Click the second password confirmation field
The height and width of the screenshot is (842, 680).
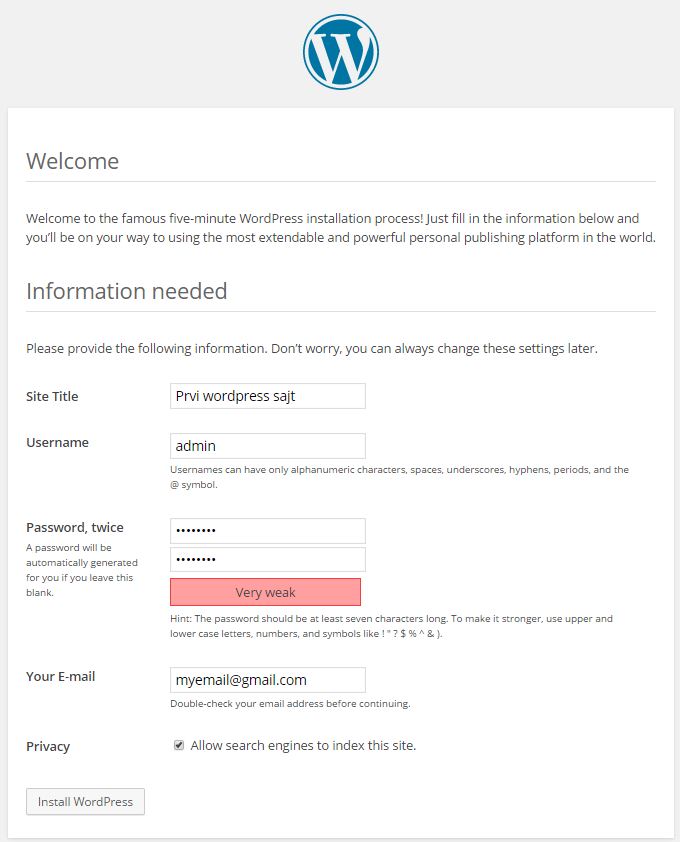[x=267, y=560]
